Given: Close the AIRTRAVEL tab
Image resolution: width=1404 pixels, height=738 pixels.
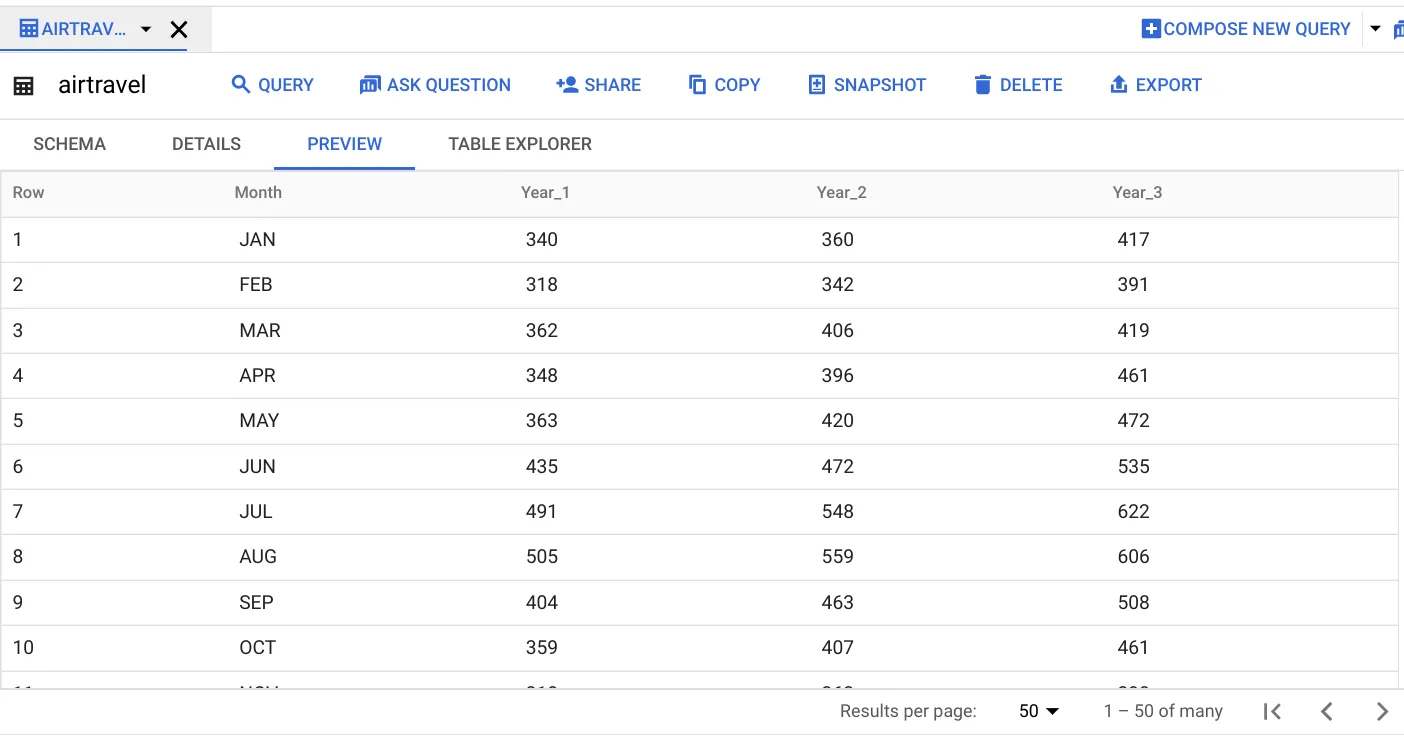Looking at the screenshot, I should coord(179,30).
